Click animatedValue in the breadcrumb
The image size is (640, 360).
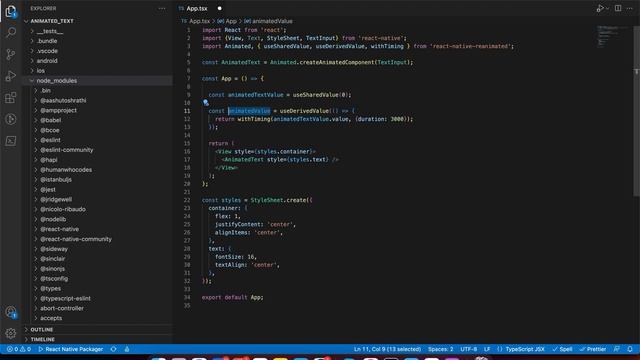tap(272, 21)
